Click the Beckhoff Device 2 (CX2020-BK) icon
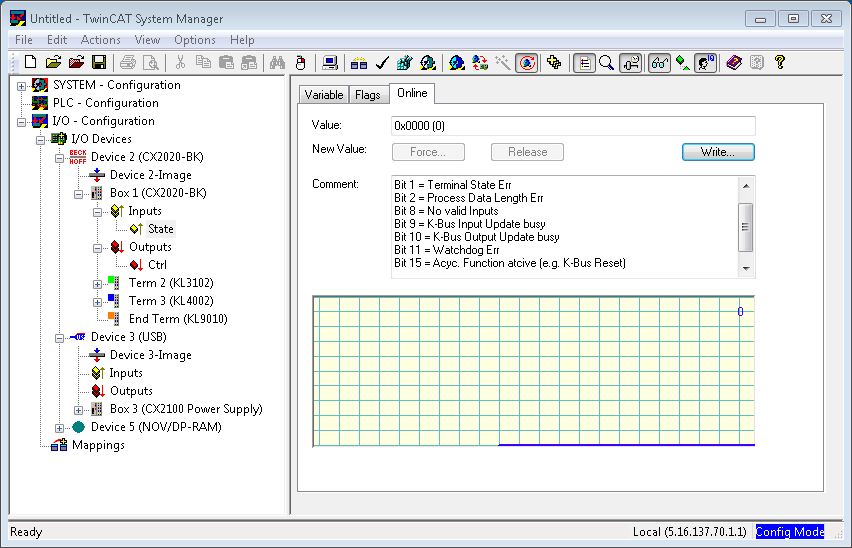 pos(78,157)
